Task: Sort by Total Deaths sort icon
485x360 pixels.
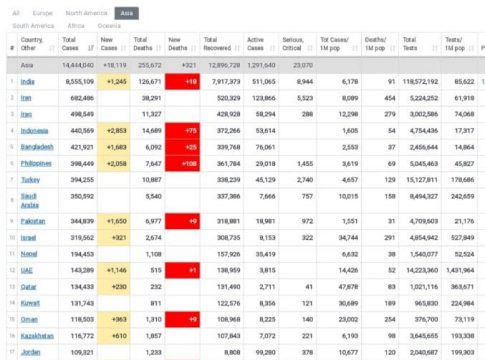Action: 159,48
